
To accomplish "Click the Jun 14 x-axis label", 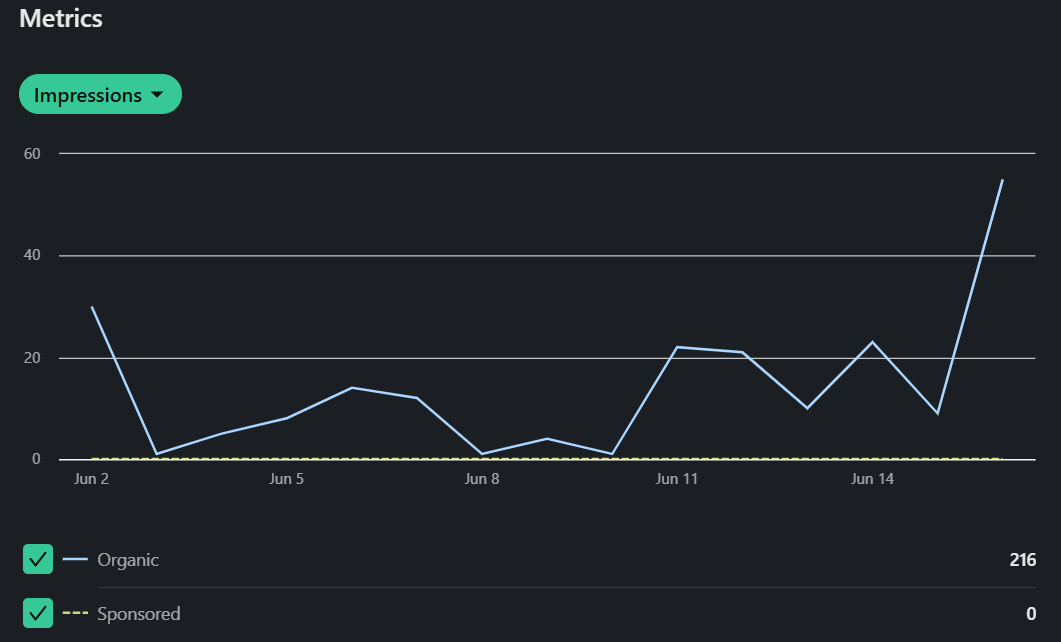I will point(872,479).
